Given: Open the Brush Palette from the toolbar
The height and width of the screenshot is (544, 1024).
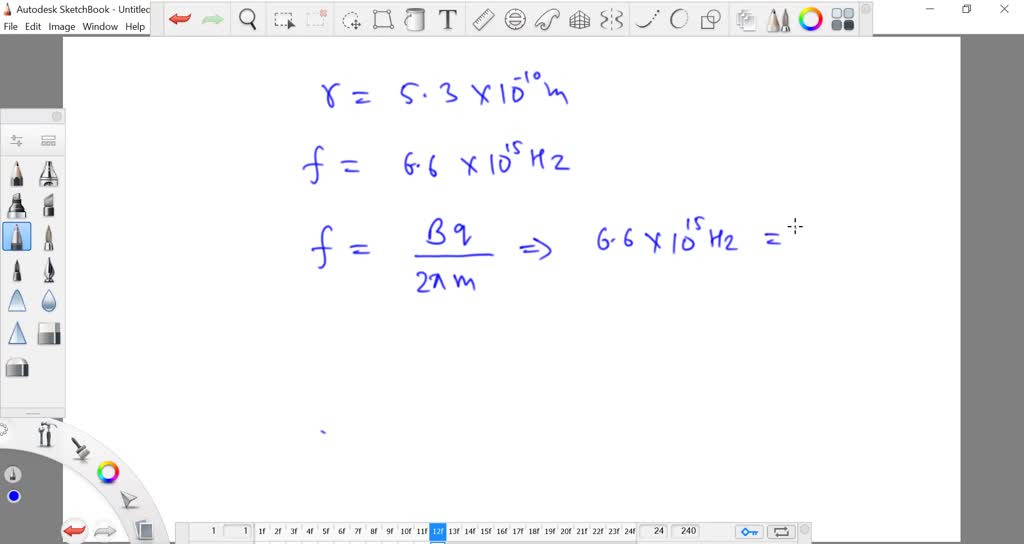Looking at the screenshot, I should [x=778, y=20].
